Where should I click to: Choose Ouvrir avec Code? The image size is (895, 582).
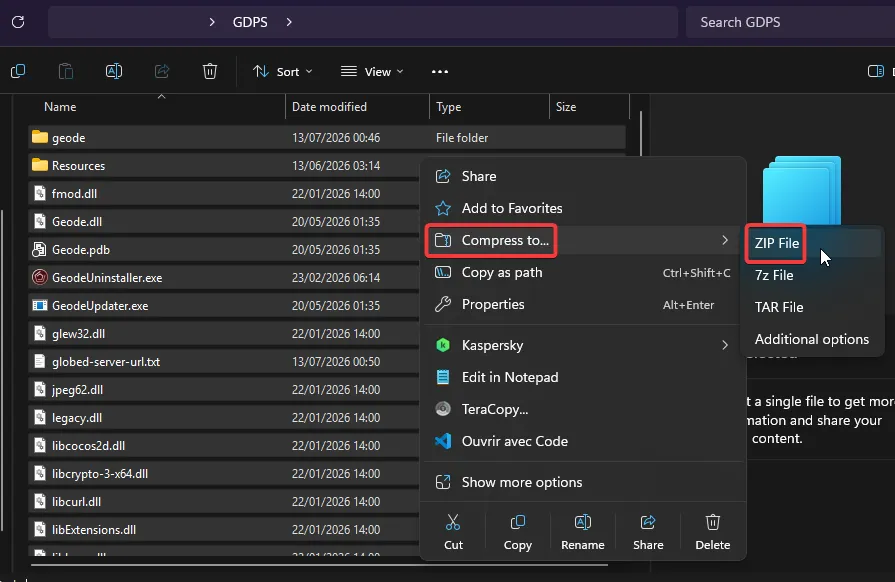(x=583, y=441)
